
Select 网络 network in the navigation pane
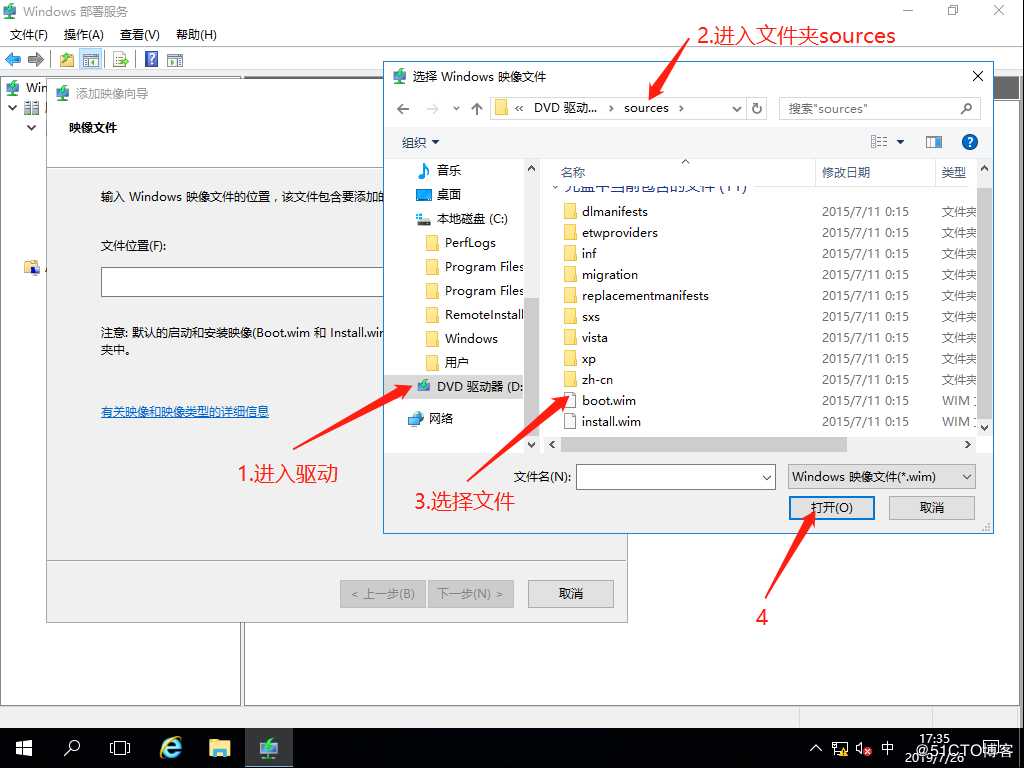tap(430, 419)
